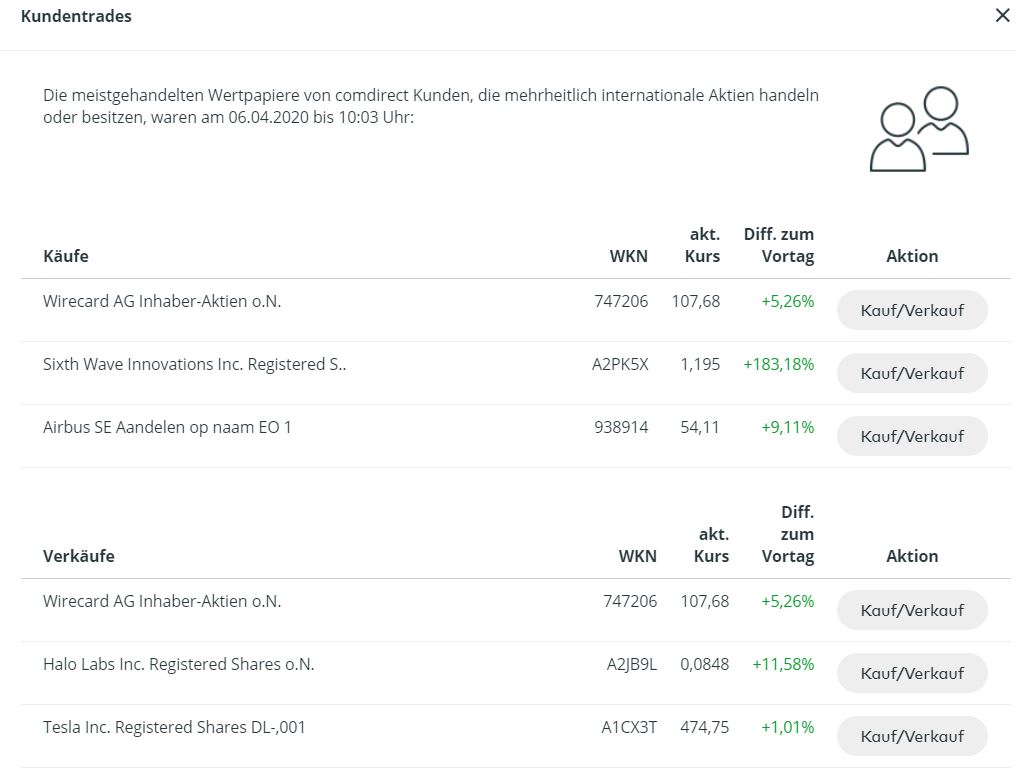Viewport: 1016px width, 773px height.
Task: Open Halo Labs Inc. Registered Shares
Action: point(178,664)
